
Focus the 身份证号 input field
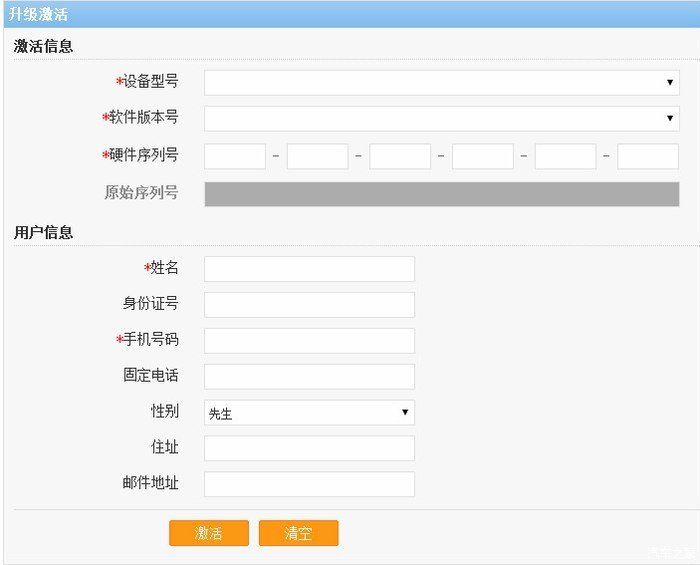pos(309,305)
